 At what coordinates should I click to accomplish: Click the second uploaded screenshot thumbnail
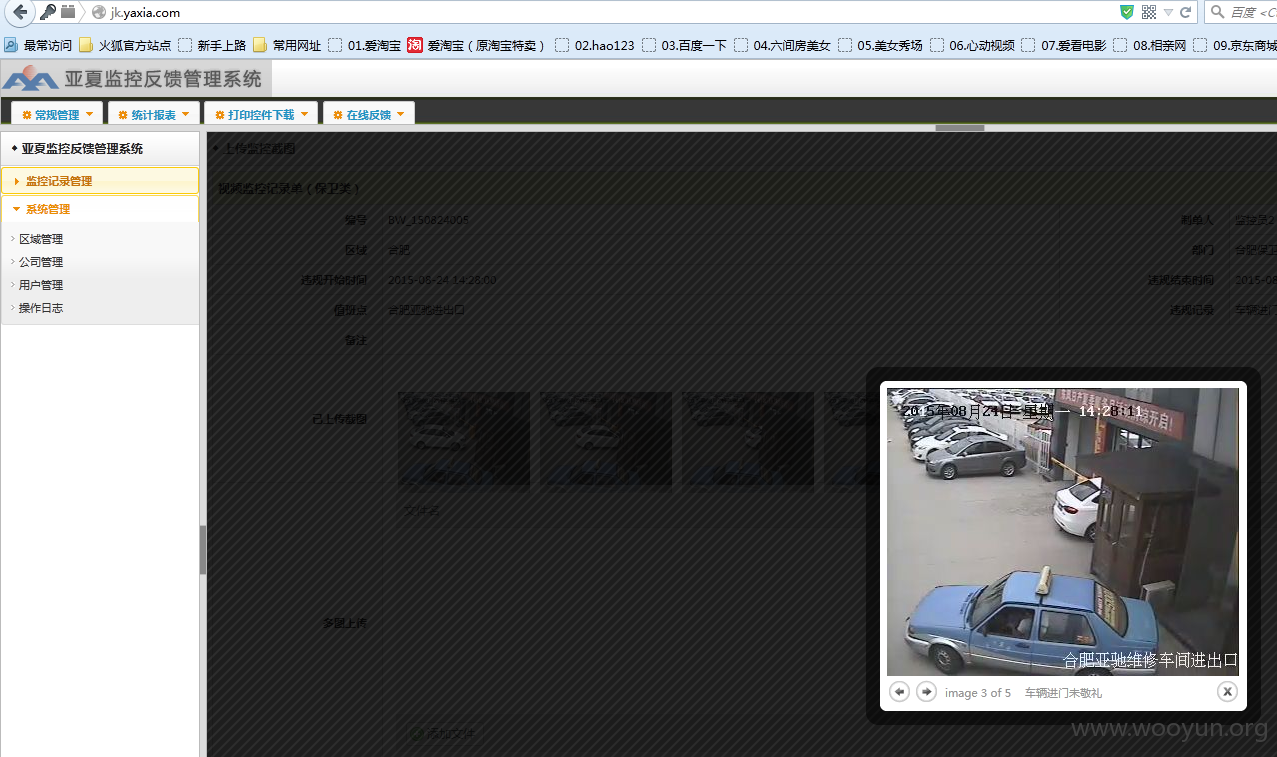pyautogui.click(x=606, y=439)
